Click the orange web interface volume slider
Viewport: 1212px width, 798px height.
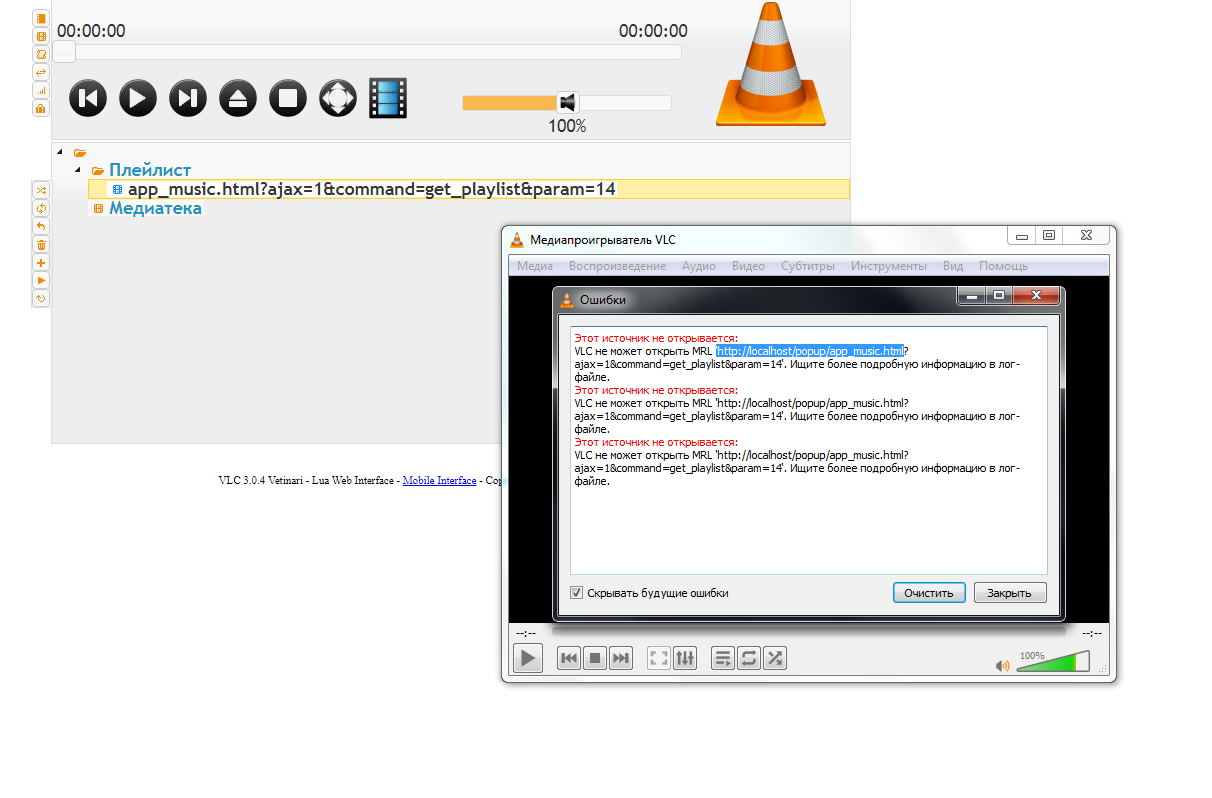[566, 102]
